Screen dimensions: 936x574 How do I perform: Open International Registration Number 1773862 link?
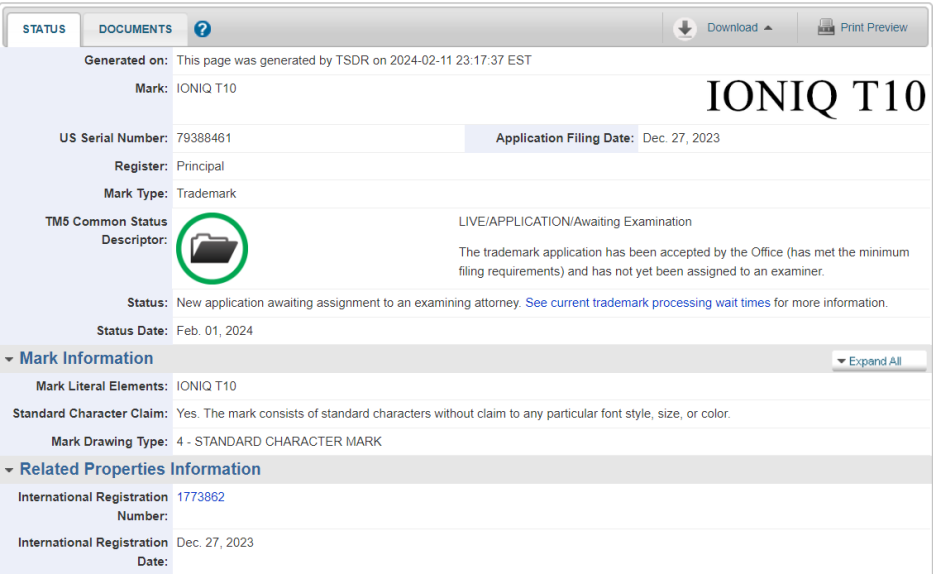pos(201,497)
